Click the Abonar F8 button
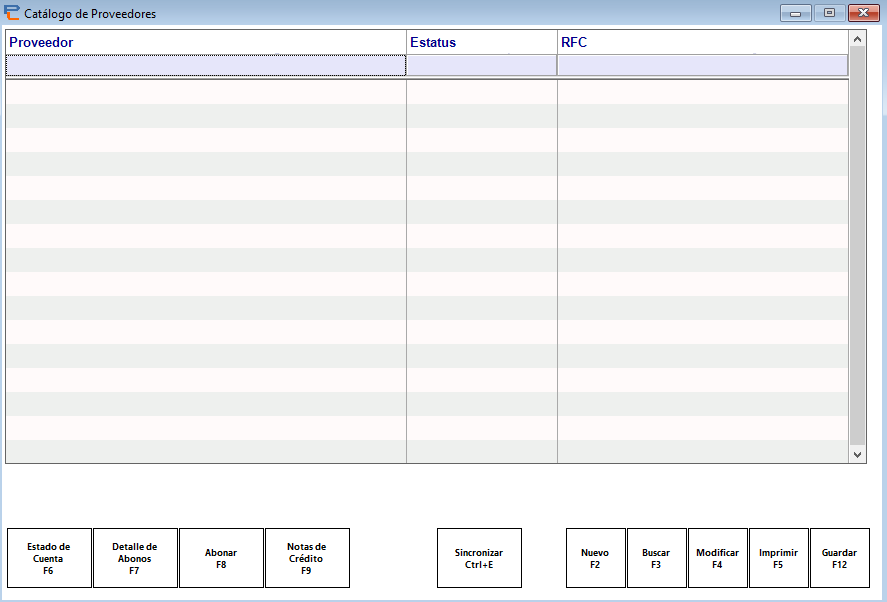This screenshot has width=887, height=602. tap(221, 558)
